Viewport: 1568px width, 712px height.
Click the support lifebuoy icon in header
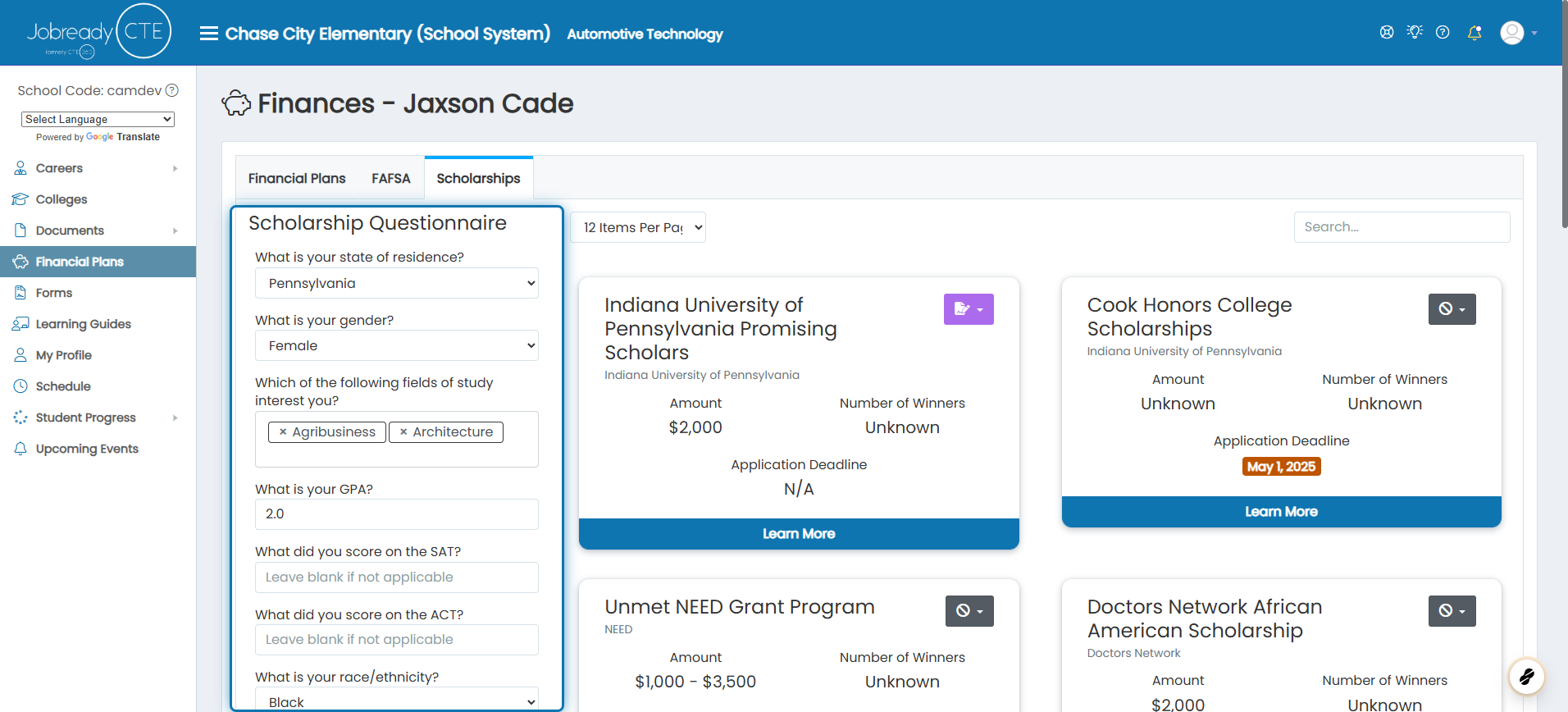[1387, 33]
